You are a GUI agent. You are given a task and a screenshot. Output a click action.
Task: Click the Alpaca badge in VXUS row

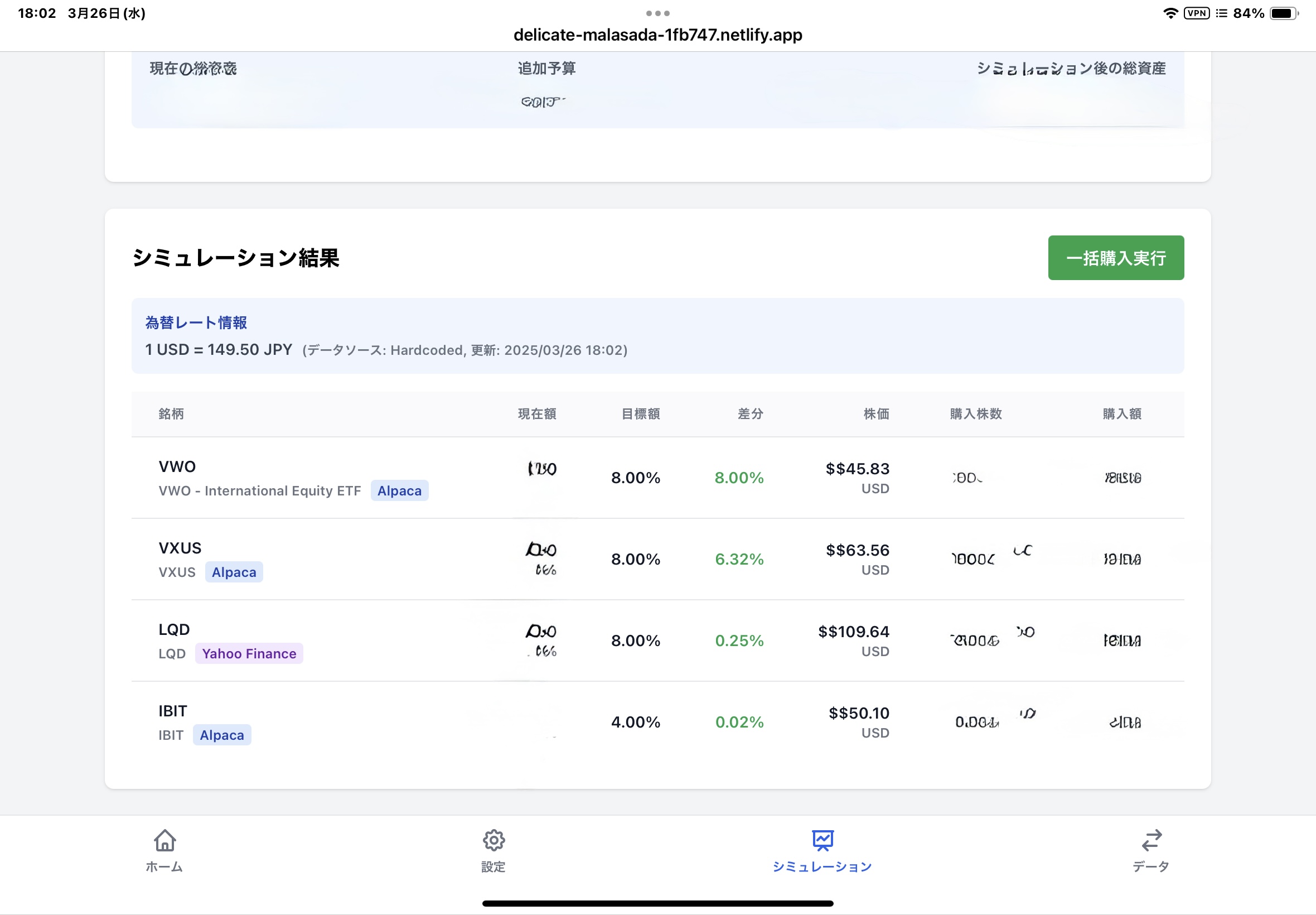tap(234, 572)
